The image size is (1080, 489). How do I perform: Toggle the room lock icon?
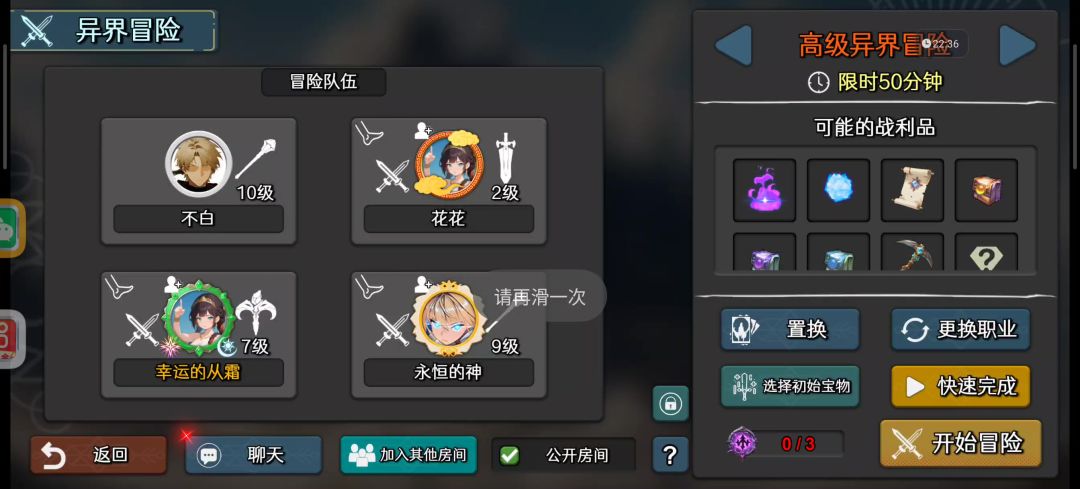670,404
